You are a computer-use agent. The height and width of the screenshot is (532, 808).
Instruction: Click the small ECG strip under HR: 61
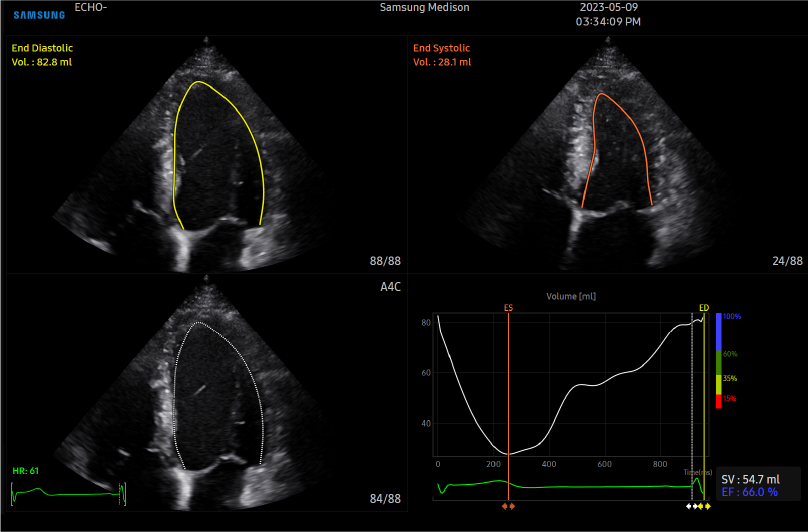[x=68, y=494]
